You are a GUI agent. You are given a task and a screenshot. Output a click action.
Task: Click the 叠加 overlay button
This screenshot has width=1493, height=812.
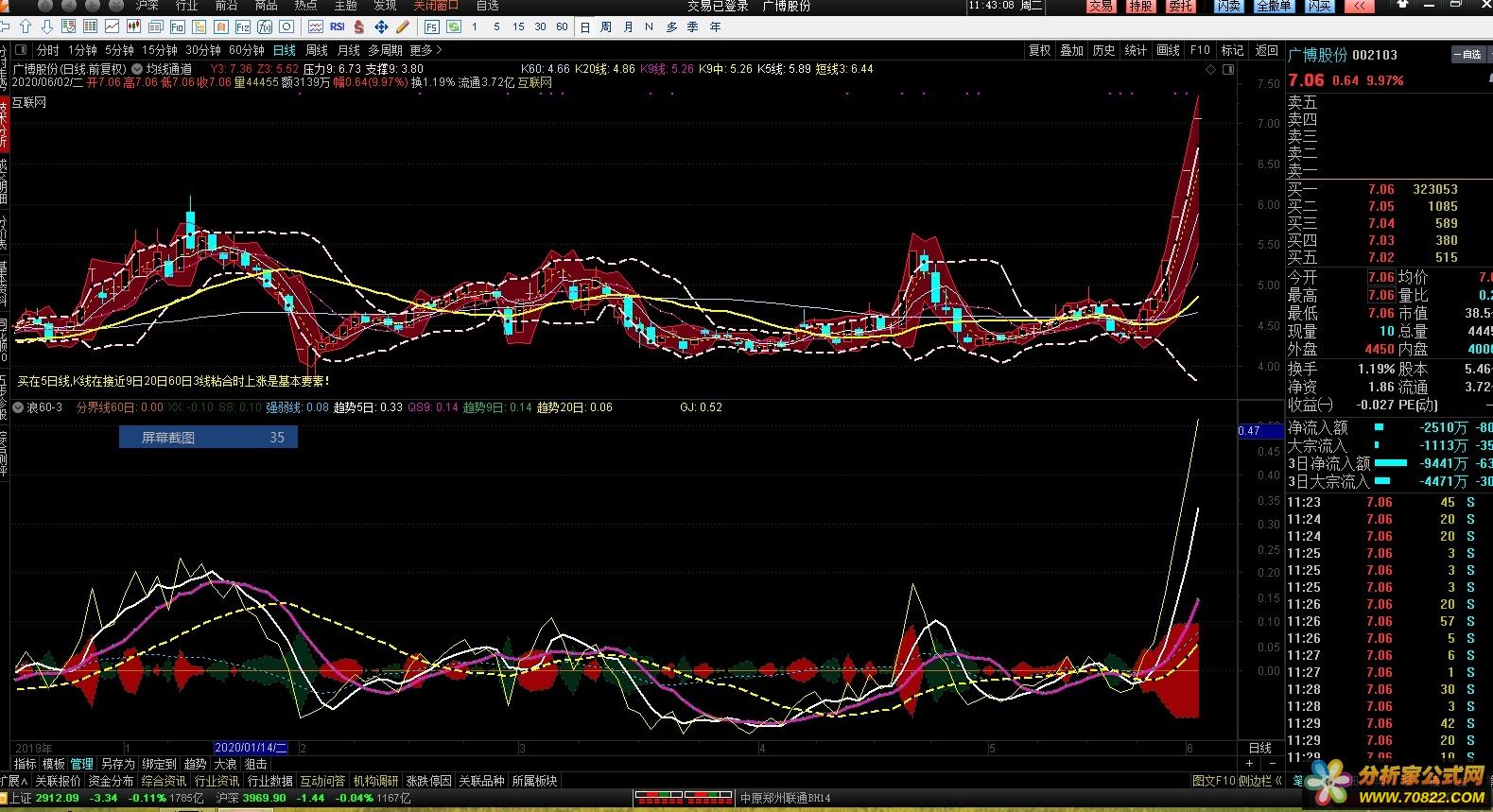point(1072,50)
